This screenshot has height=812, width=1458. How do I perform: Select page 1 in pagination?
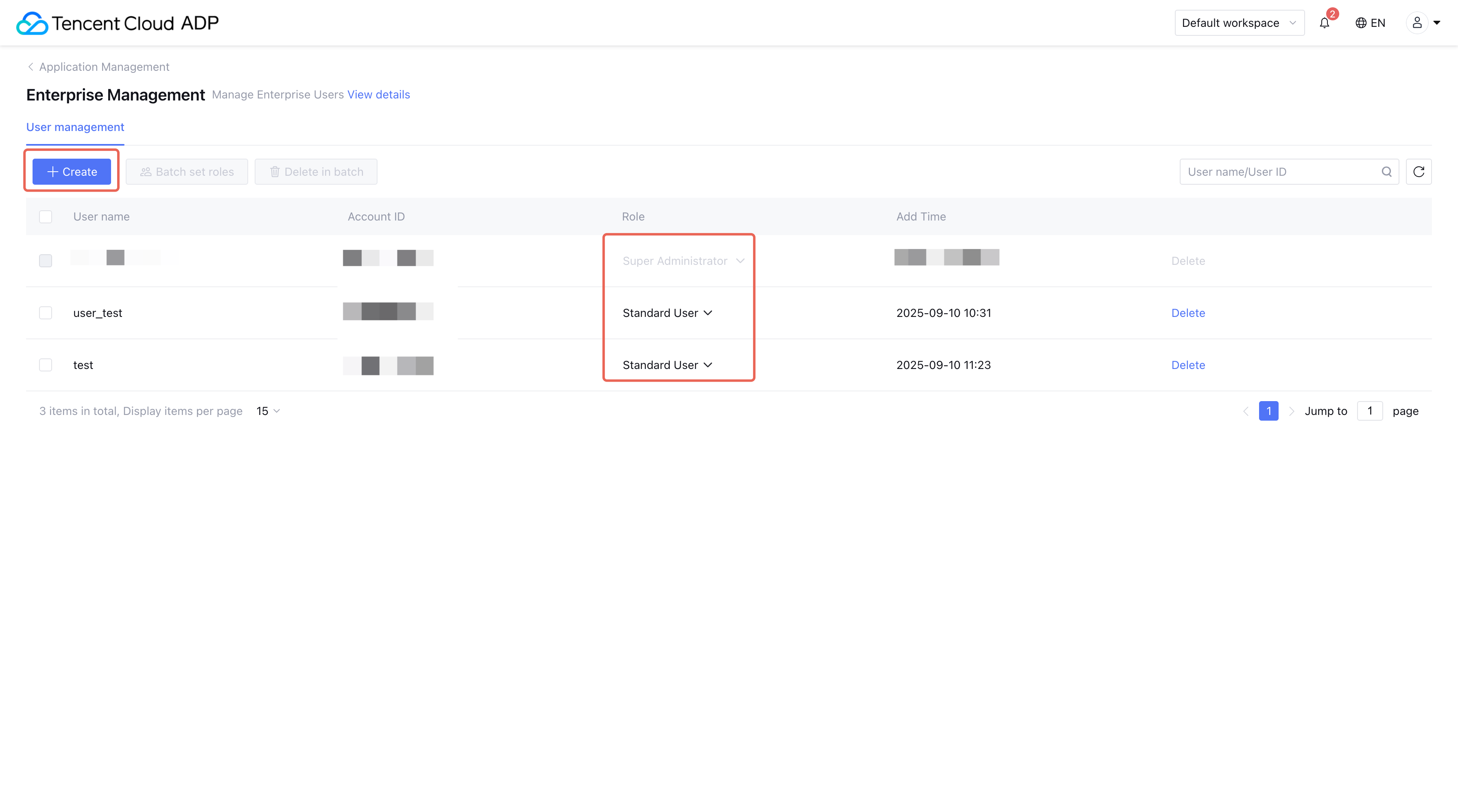point(1268,411)
